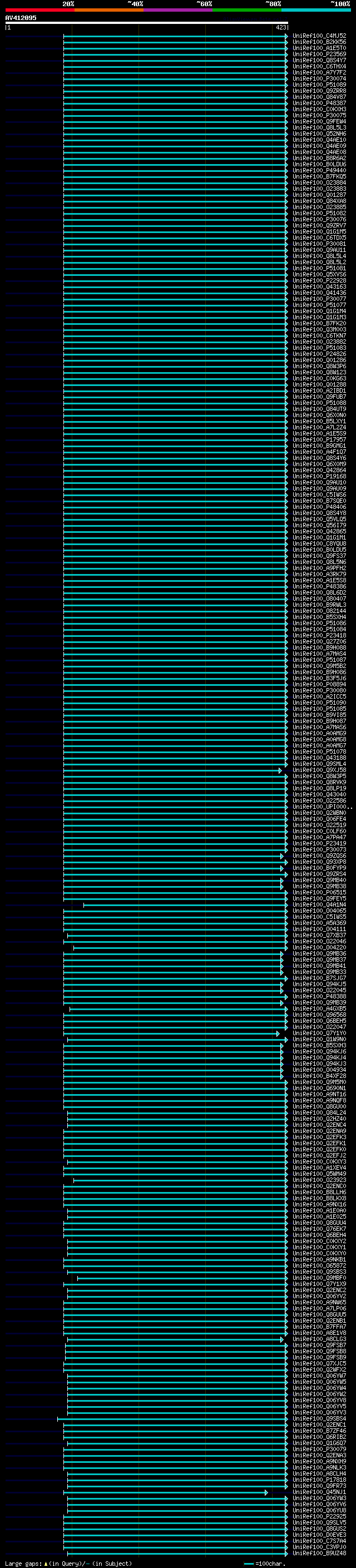This screenshot has height=1568, width=356.
Task: Select the UniRef100_P48388 label
Action: 319,997
